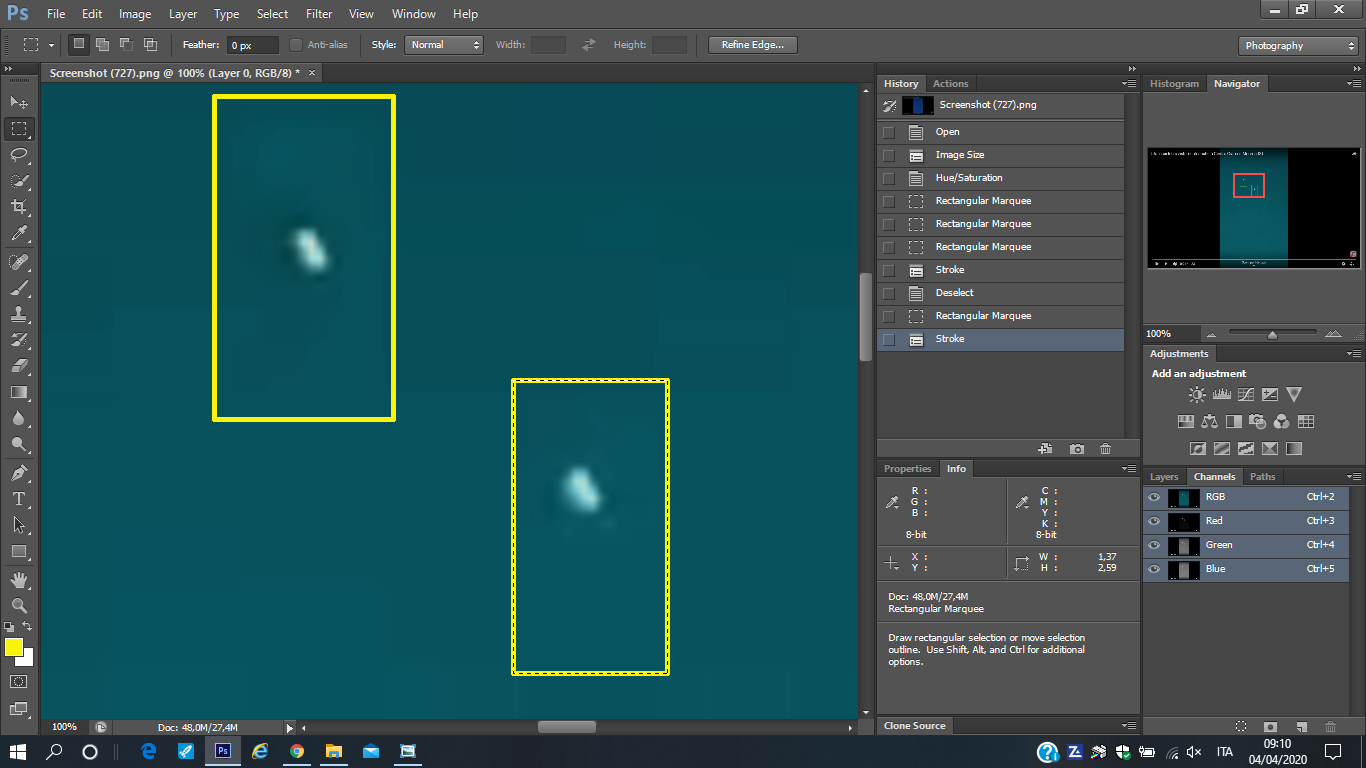Viewport: 1366px width, 768px height.
Task: Switch to the Layers tab
Action: (x=1163, y=477)
